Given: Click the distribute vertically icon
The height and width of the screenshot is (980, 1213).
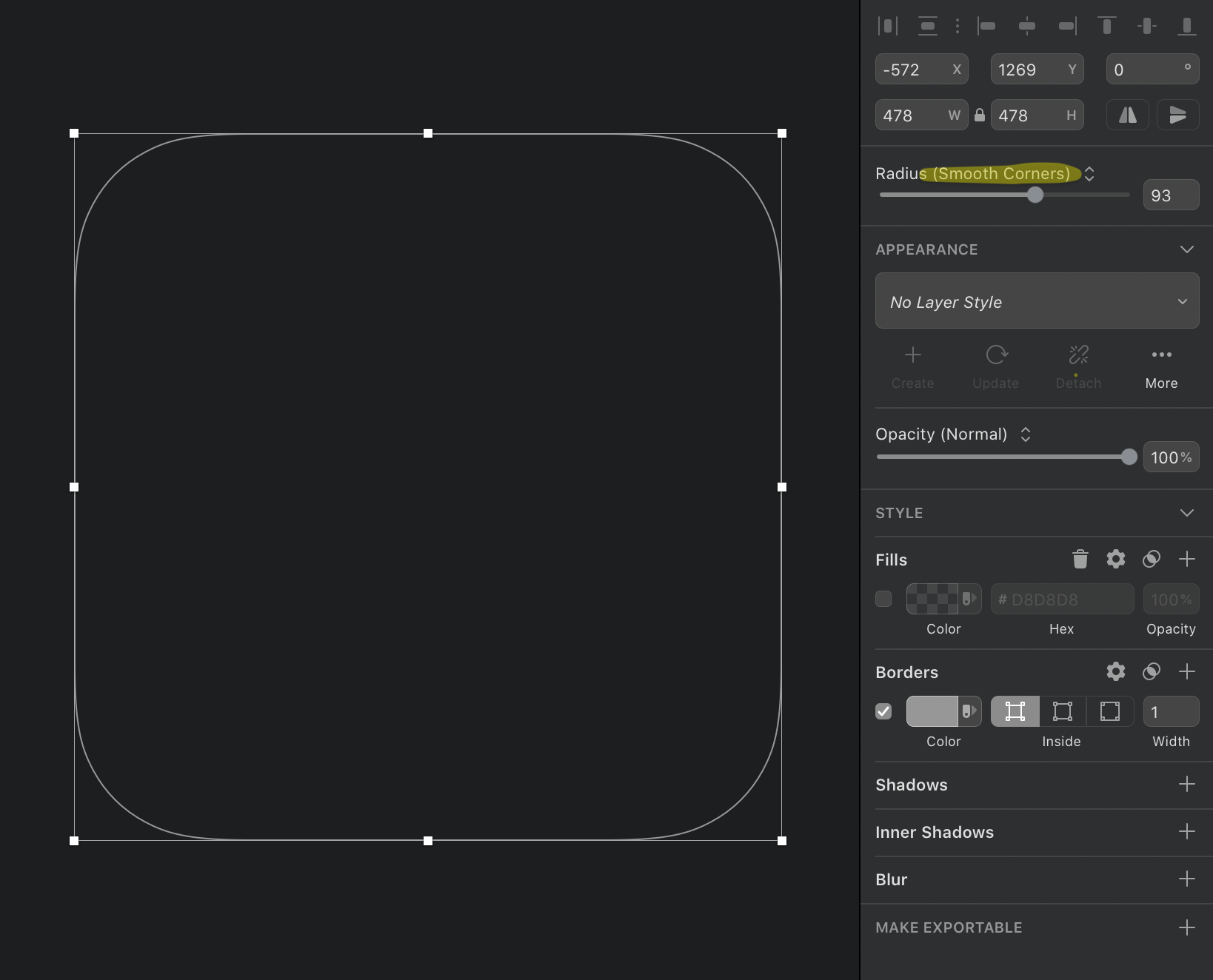Looking at the screenshot, I should [928, 26].
